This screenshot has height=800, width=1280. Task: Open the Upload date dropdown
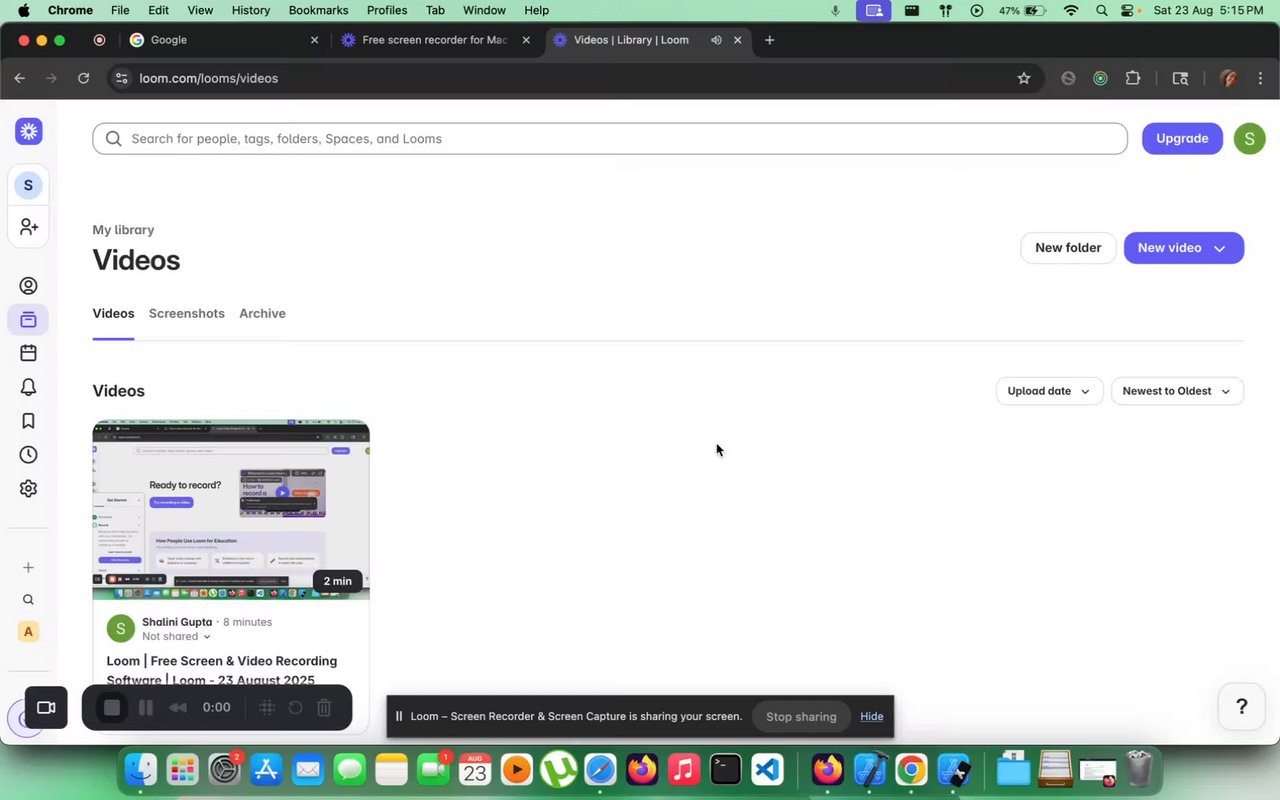point(1049,391)
